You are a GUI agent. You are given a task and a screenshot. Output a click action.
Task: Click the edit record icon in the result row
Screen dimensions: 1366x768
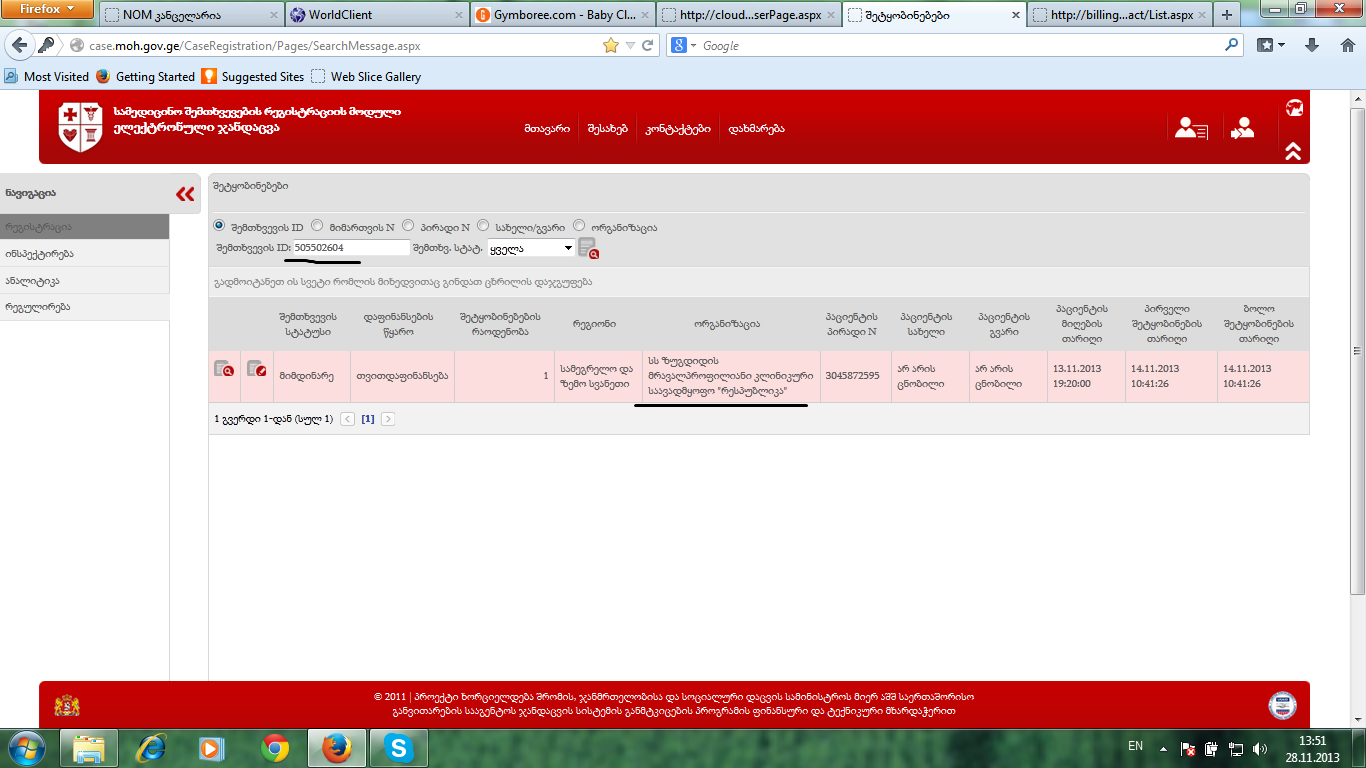(x=257, y=369)
